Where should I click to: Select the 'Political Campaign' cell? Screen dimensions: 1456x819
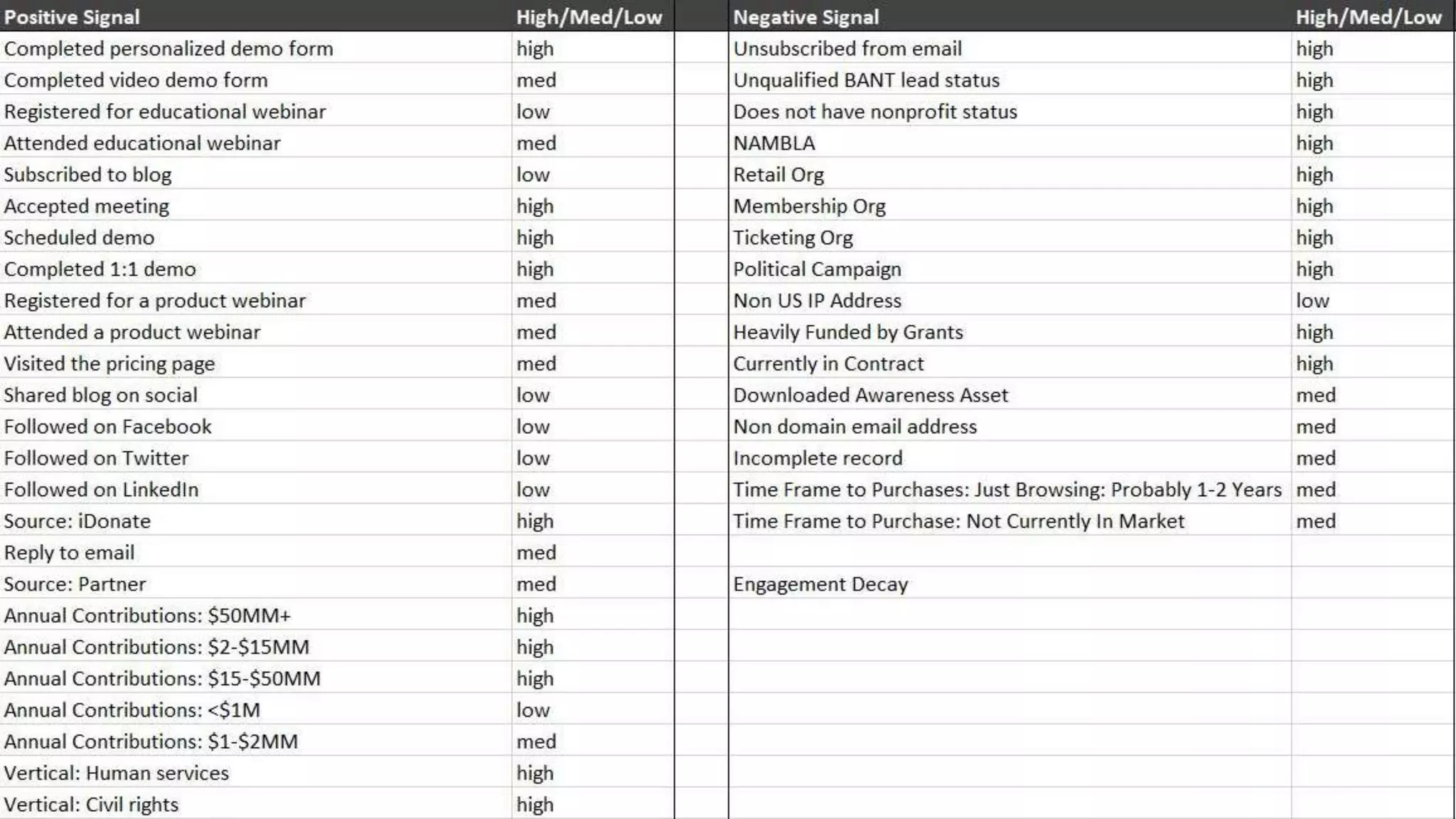pyautogui.click(x=817, y=269)
